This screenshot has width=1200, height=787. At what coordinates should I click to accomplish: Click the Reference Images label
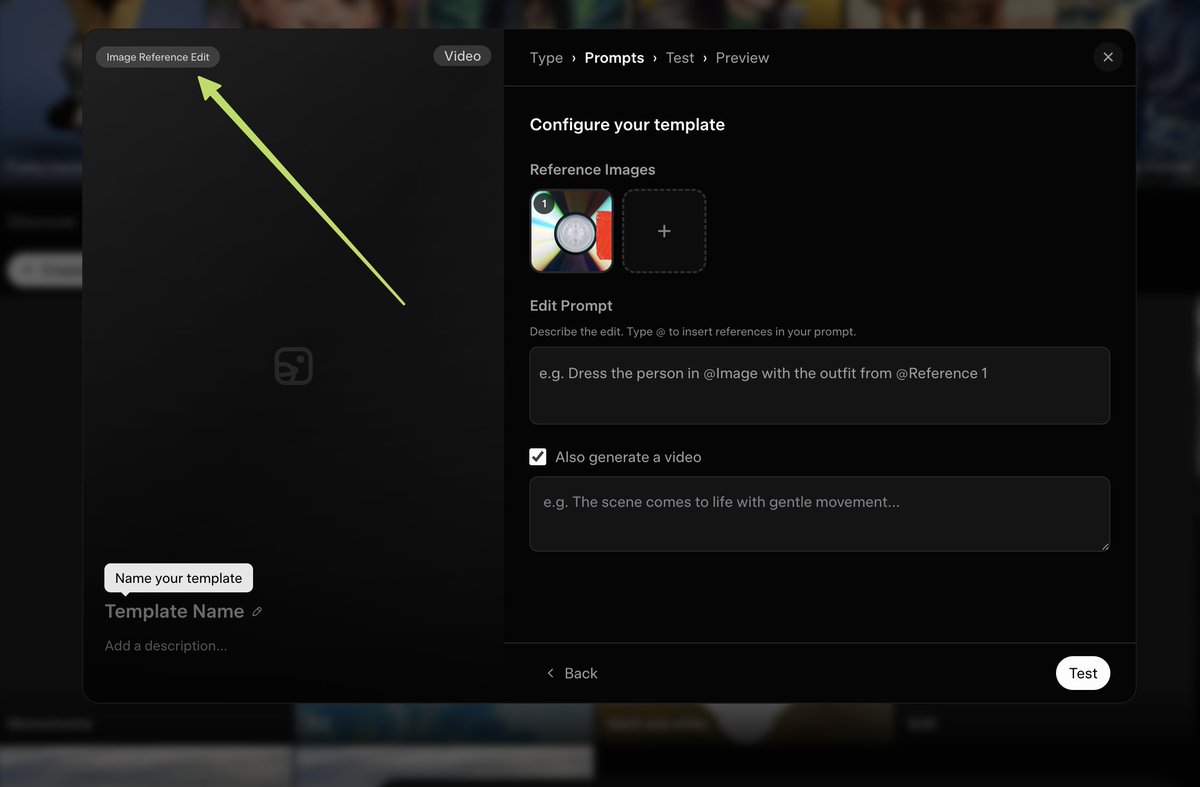click(x=592, y=170)
